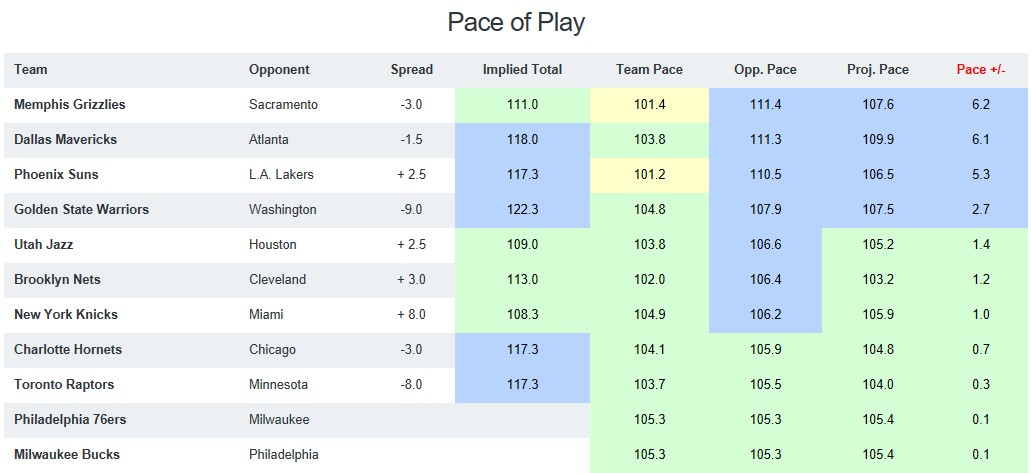
Task: Sort by Proj. Pace header
Action: click(878, 70)
